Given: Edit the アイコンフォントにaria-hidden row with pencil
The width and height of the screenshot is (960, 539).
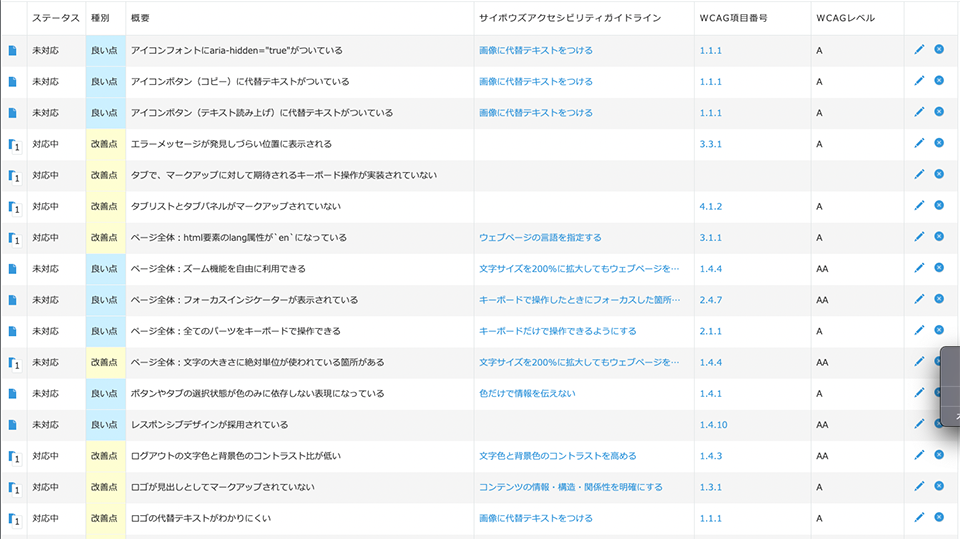Looking at the screenshot, I should (x=919, y=50).
